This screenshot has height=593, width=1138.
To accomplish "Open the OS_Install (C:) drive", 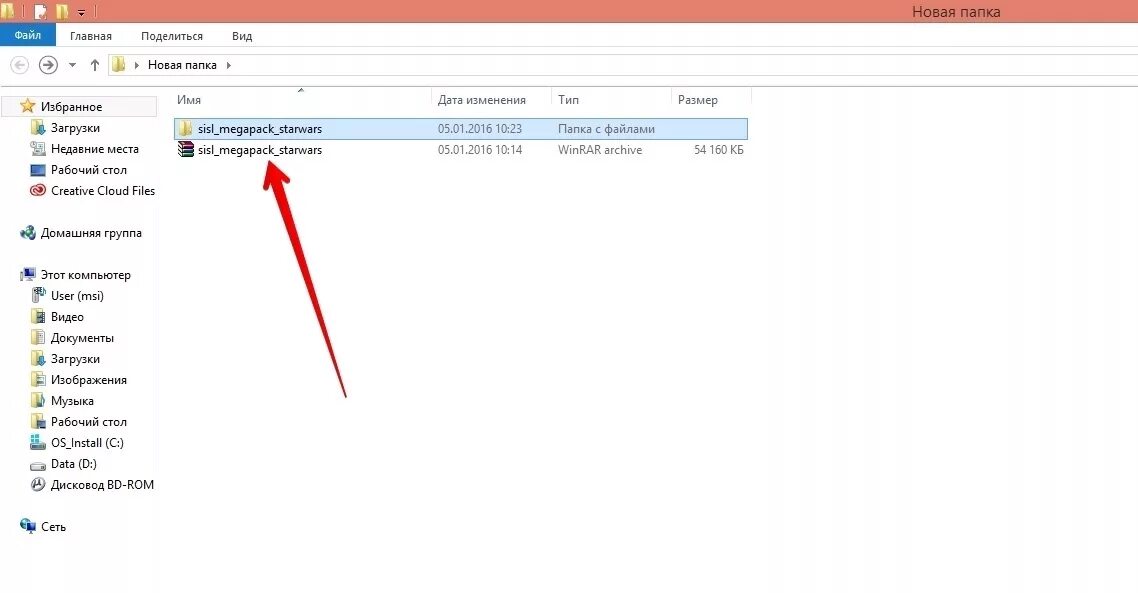I will point(87,443).
